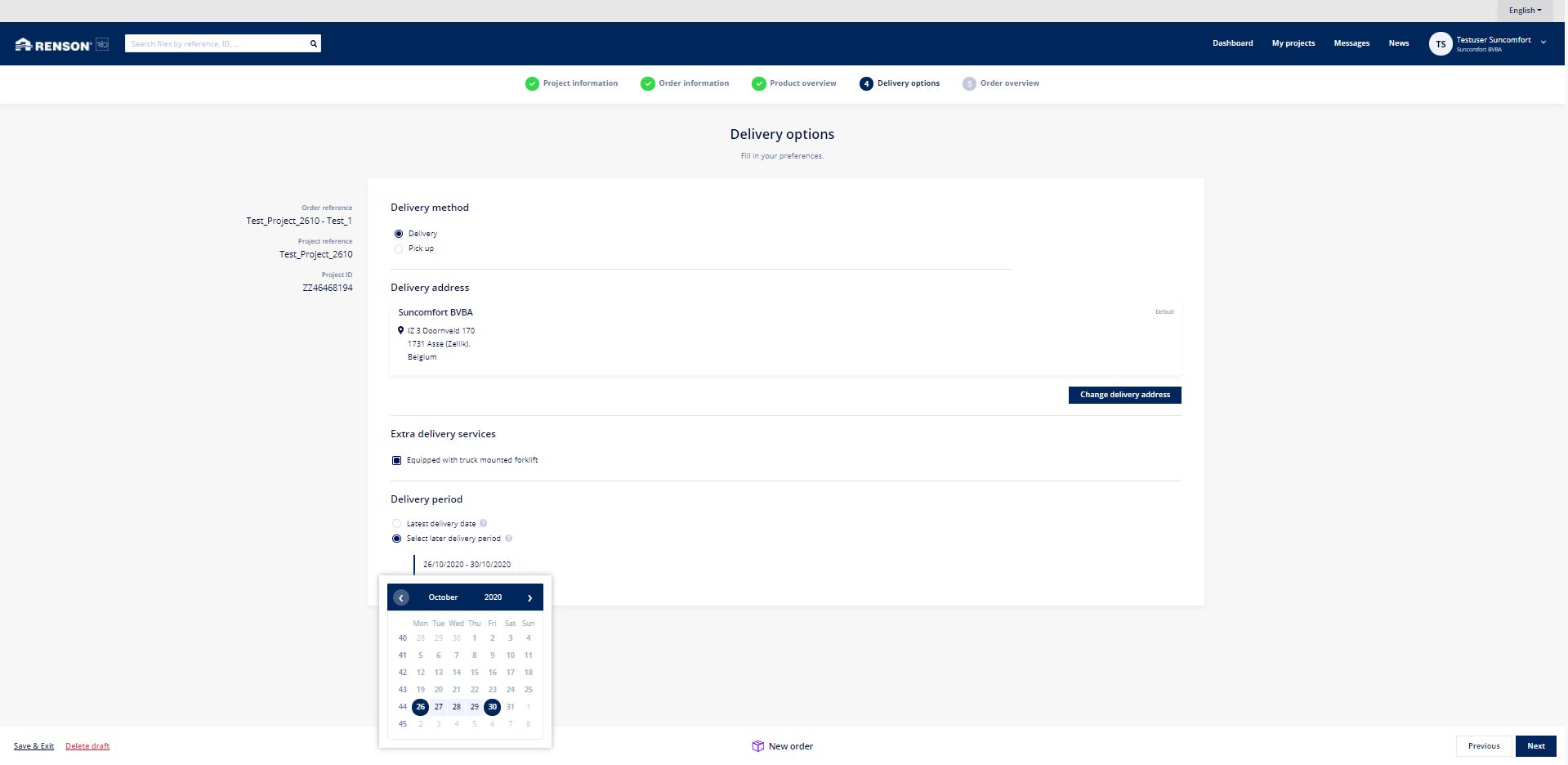Open the English language dropdown

(x=1524, y=11)
